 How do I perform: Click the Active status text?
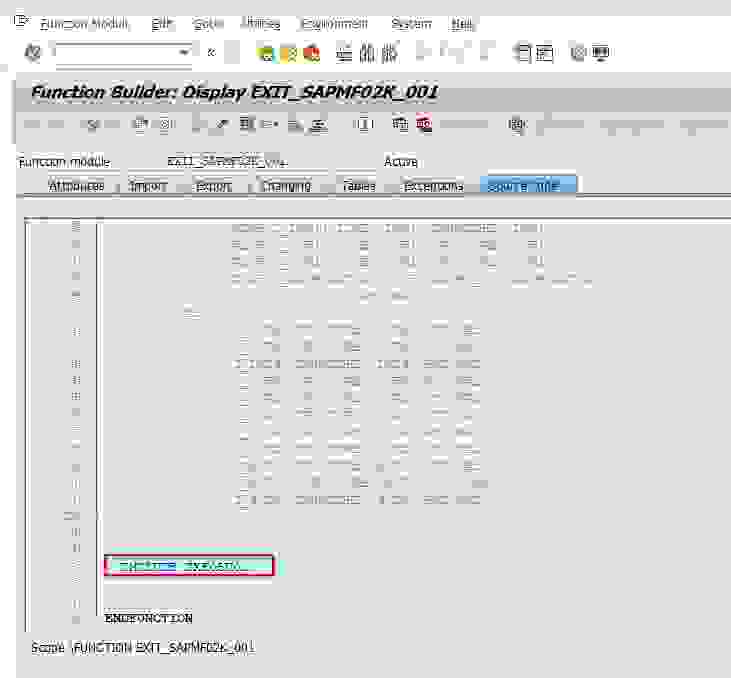400,162
